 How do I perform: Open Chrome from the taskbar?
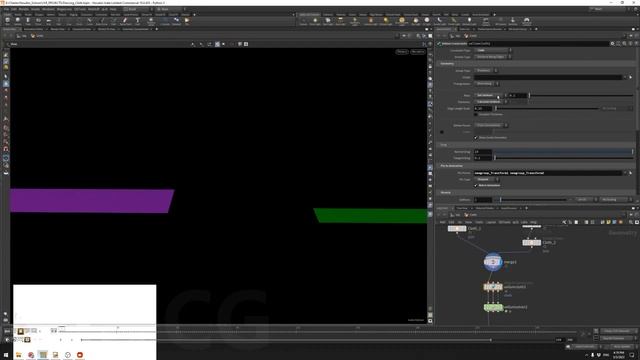[31, 355]
